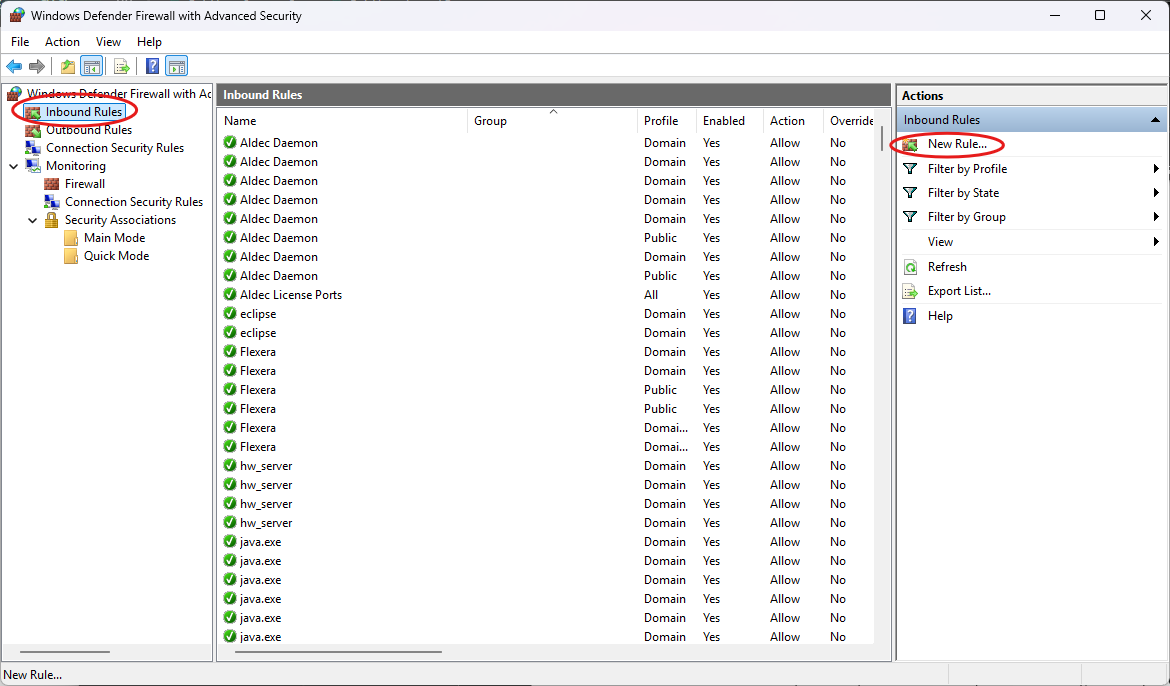Viewport: 1170px width, 686px height.
Task: Click the blue Help toolbar icon
Action: (x=152, y=67)
